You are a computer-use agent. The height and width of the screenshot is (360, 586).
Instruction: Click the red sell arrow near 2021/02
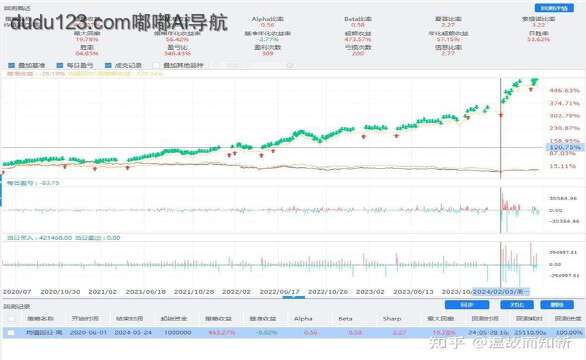click(95, 169)
